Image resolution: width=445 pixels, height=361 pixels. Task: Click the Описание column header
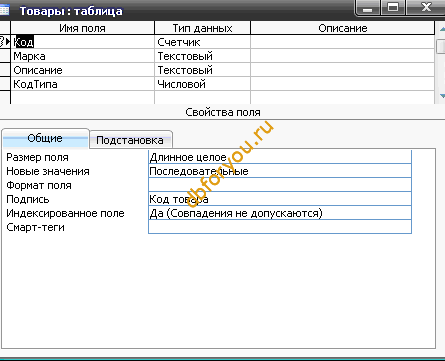[343, 28]
